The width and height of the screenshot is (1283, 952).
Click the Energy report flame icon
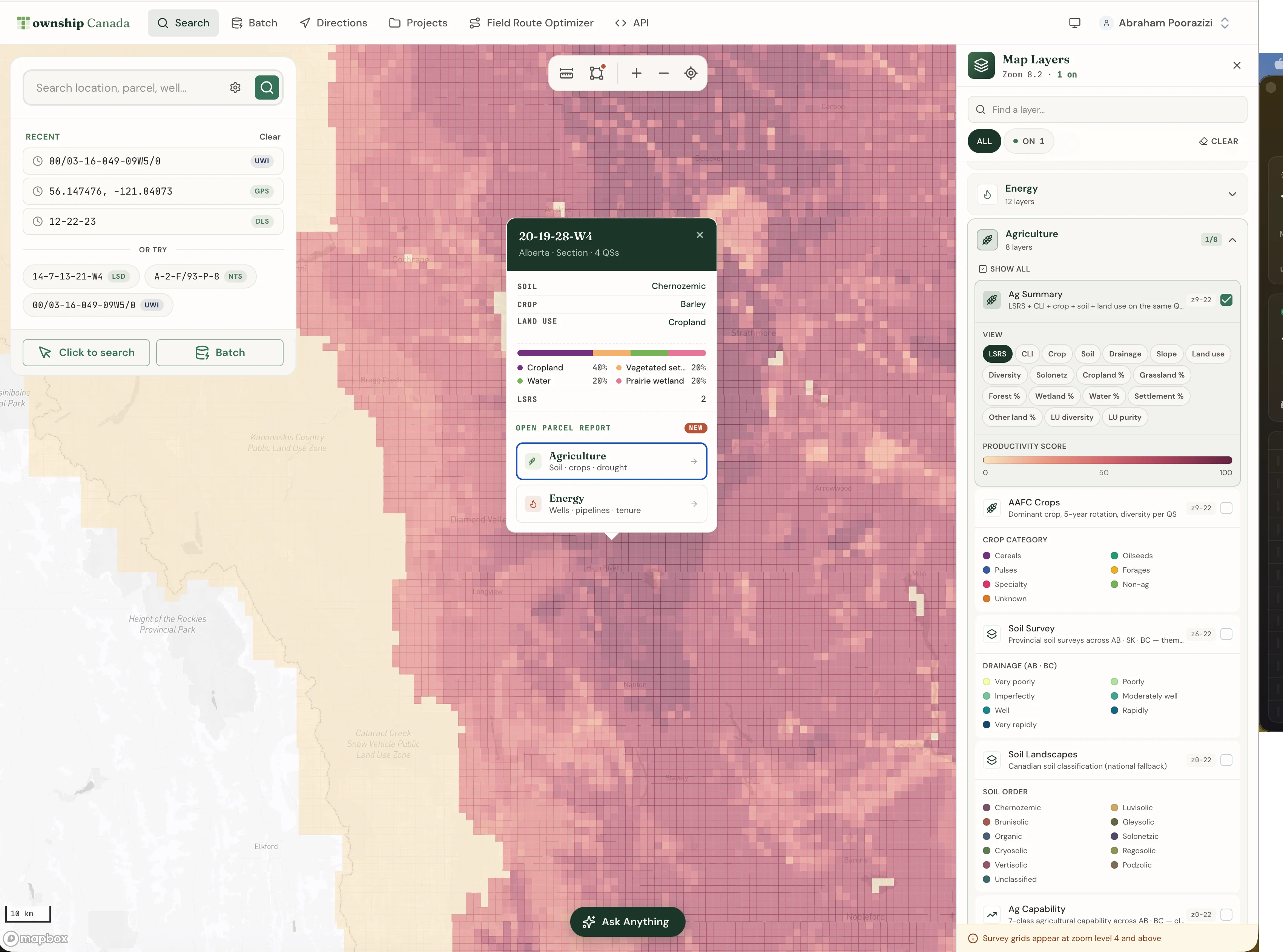point(533,504)
